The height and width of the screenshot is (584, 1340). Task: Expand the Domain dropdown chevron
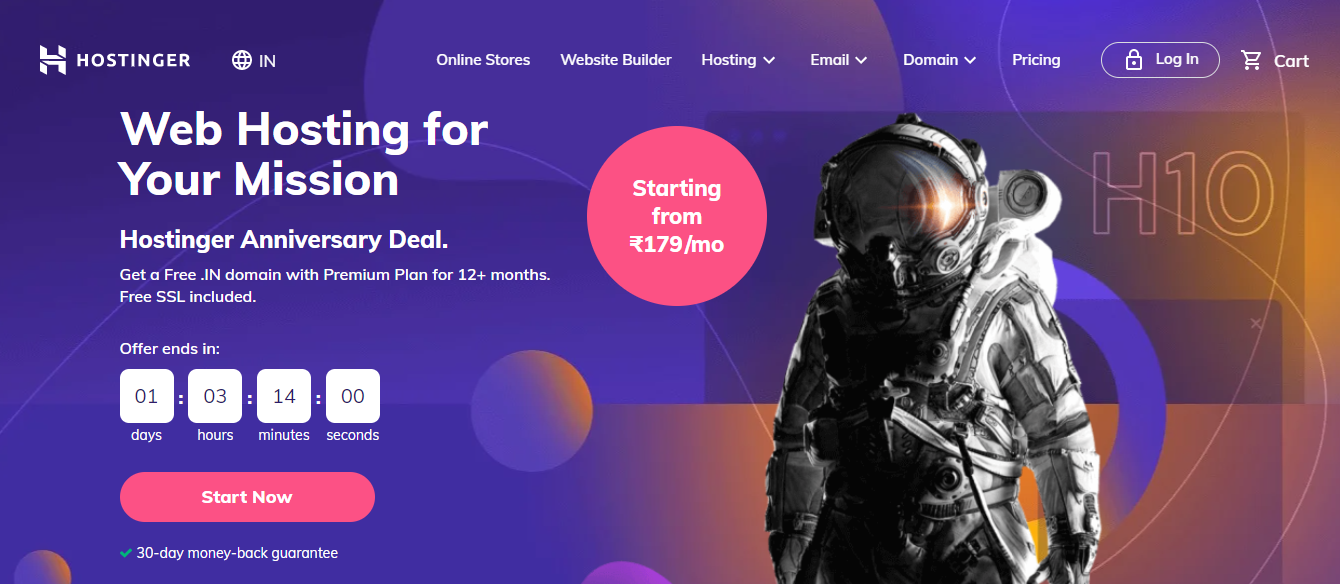point(970,61)
